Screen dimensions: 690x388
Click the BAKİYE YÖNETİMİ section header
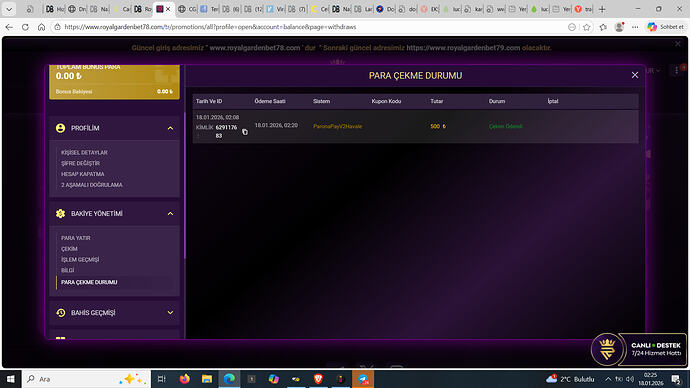[114, 213]
